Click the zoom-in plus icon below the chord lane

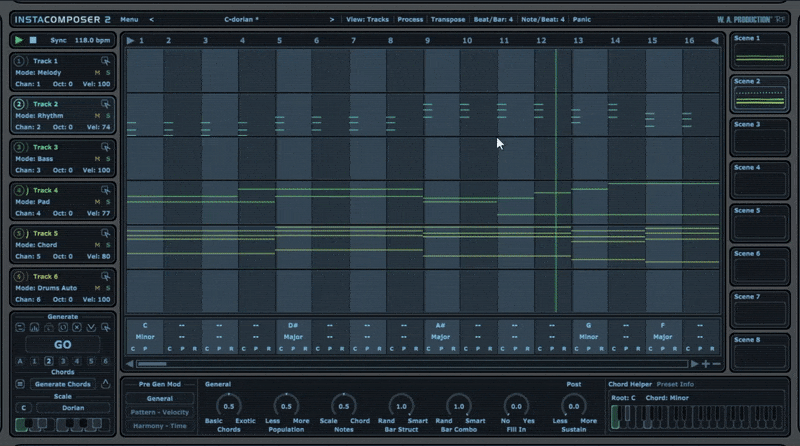(x=705, y=364)
